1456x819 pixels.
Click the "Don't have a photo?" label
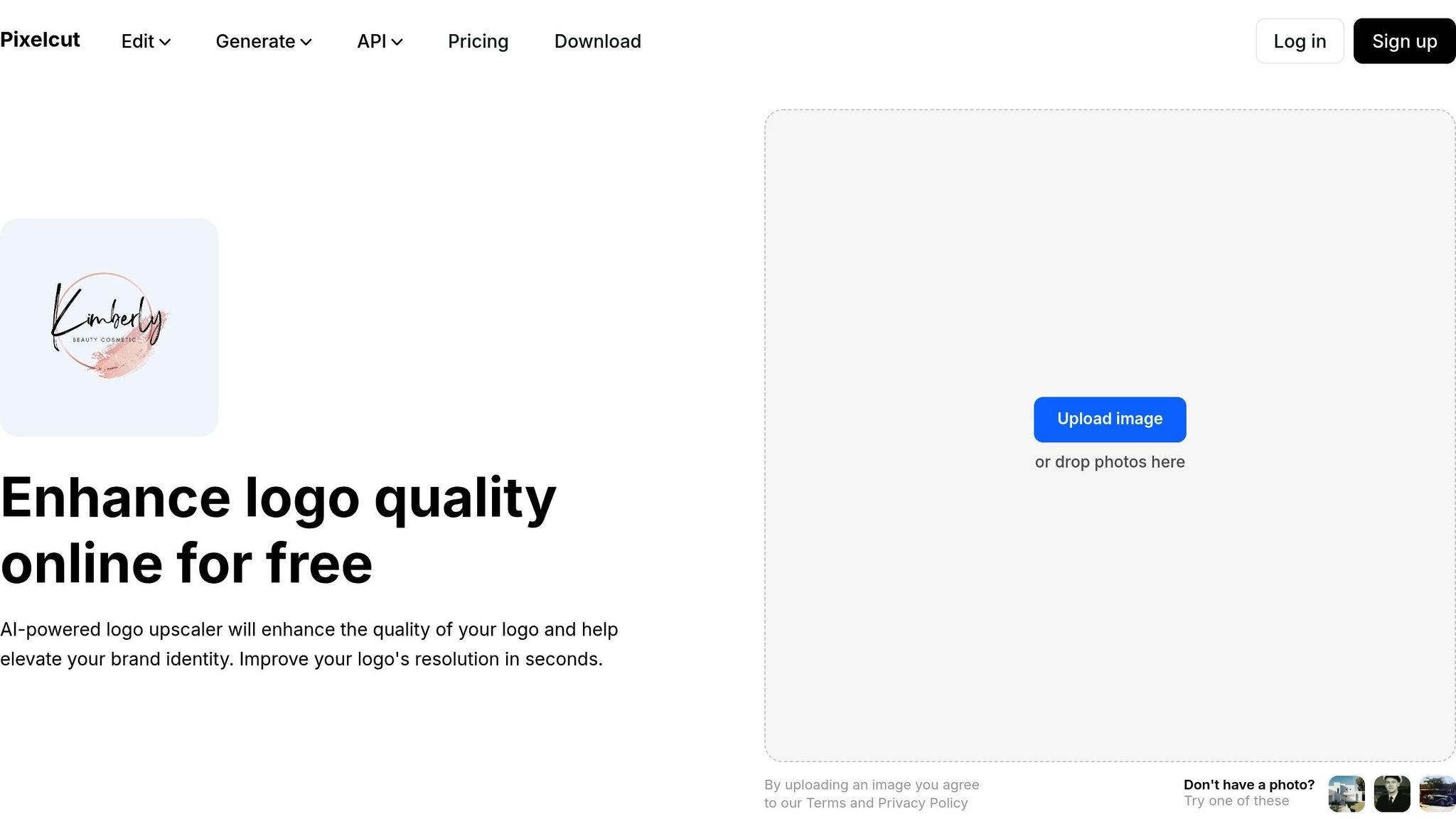click(x=1248, y=784)
